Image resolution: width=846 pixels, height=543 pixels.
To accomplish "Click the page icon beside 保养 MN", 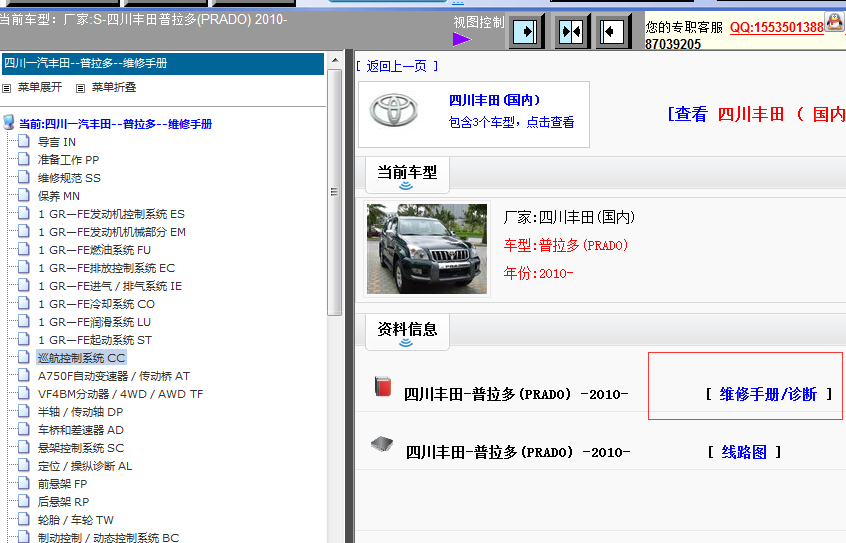I will [23, 195].
